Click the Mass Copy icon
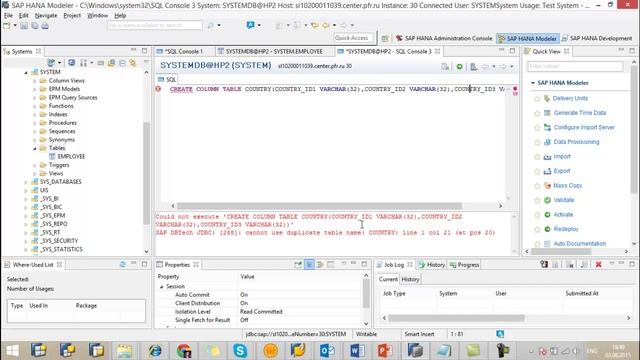This screenshot has width=640, height=360. [547, 185]
